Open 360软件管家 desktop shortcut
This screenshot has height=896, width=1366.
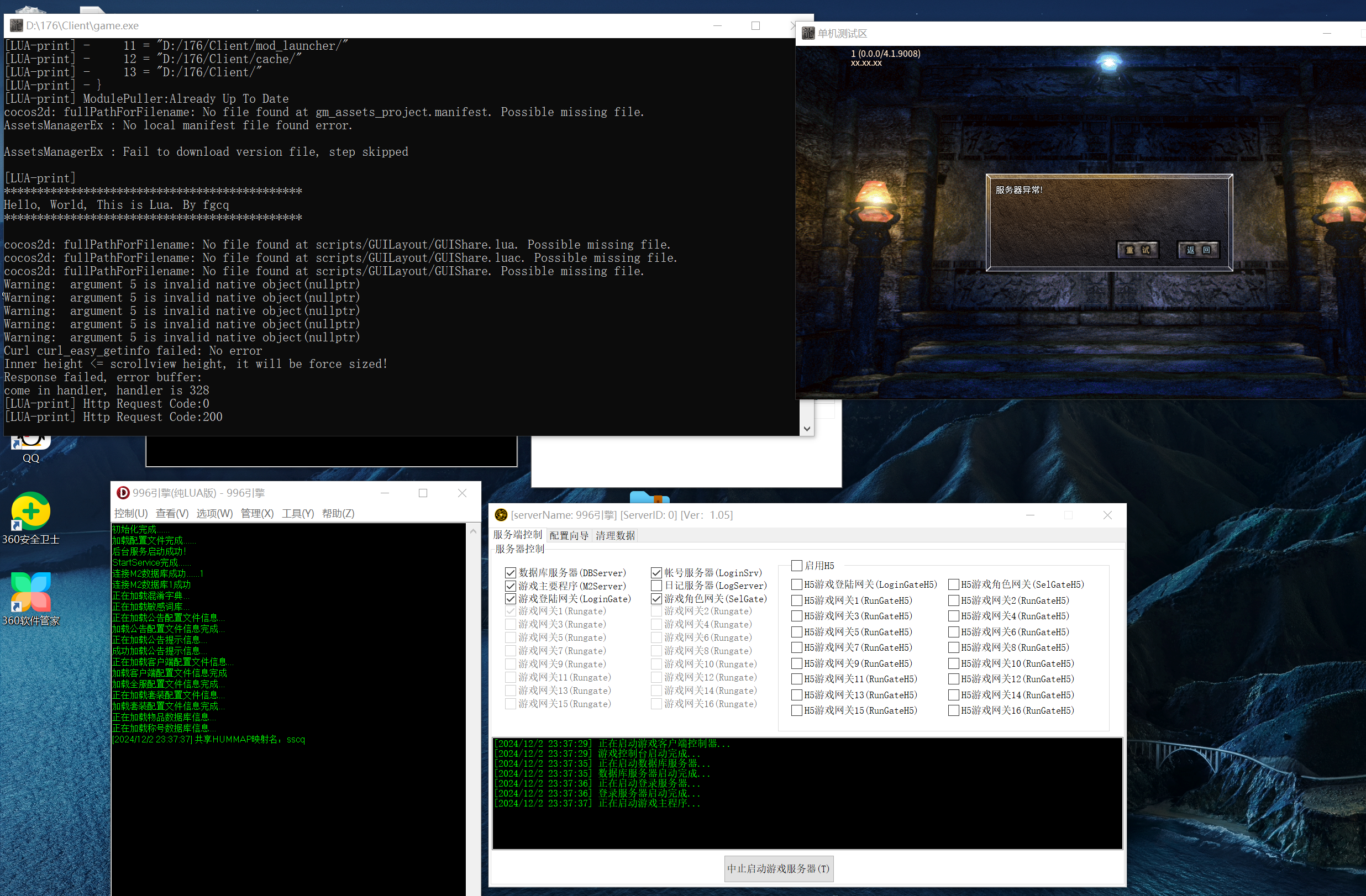click(x=30, y=599)
